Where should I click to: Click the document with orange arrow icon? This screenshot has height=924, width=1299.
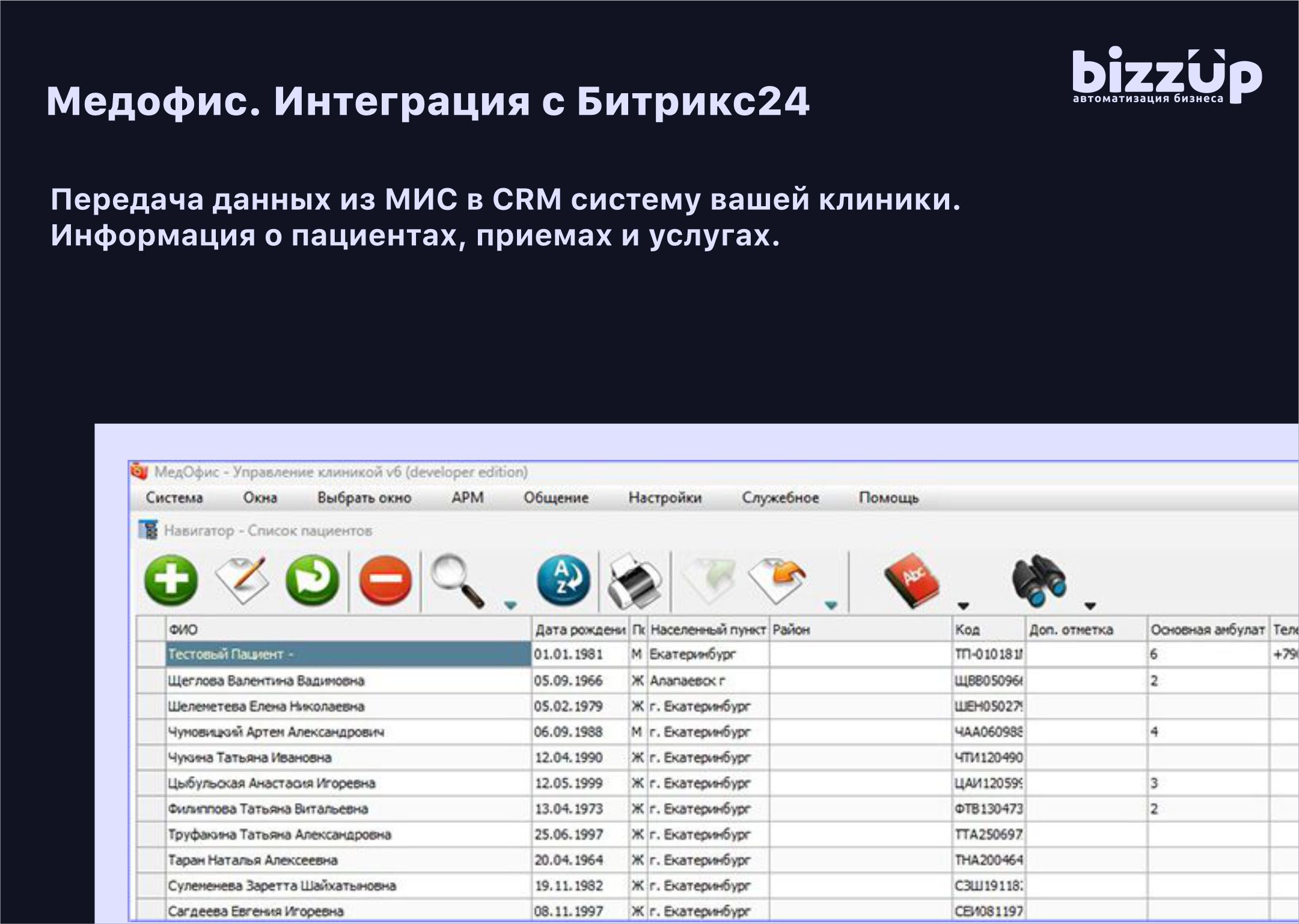[x=778, y=581]
